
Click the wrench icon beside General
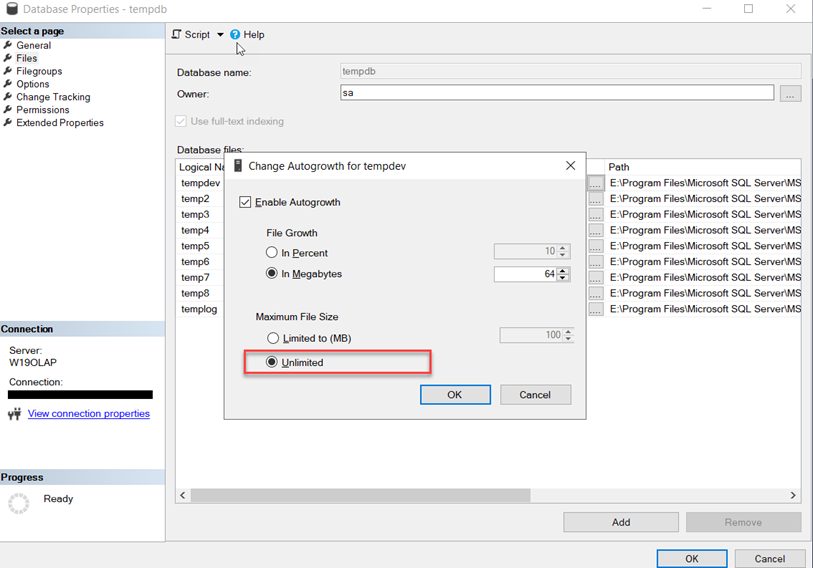point(8,45)
